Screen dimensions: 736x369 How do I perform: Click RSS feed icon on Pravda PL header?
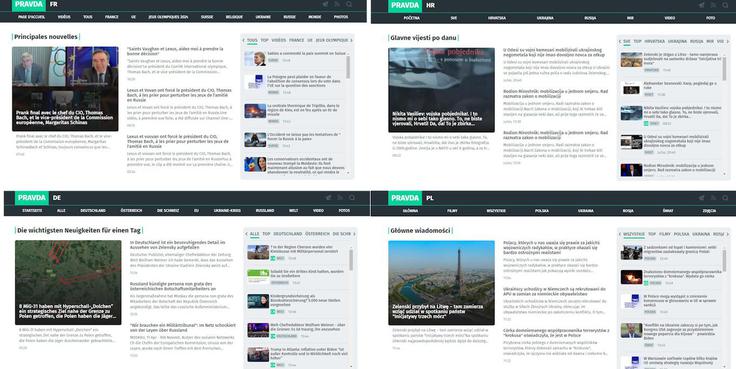pyautogui.click(x=713, y=198)
